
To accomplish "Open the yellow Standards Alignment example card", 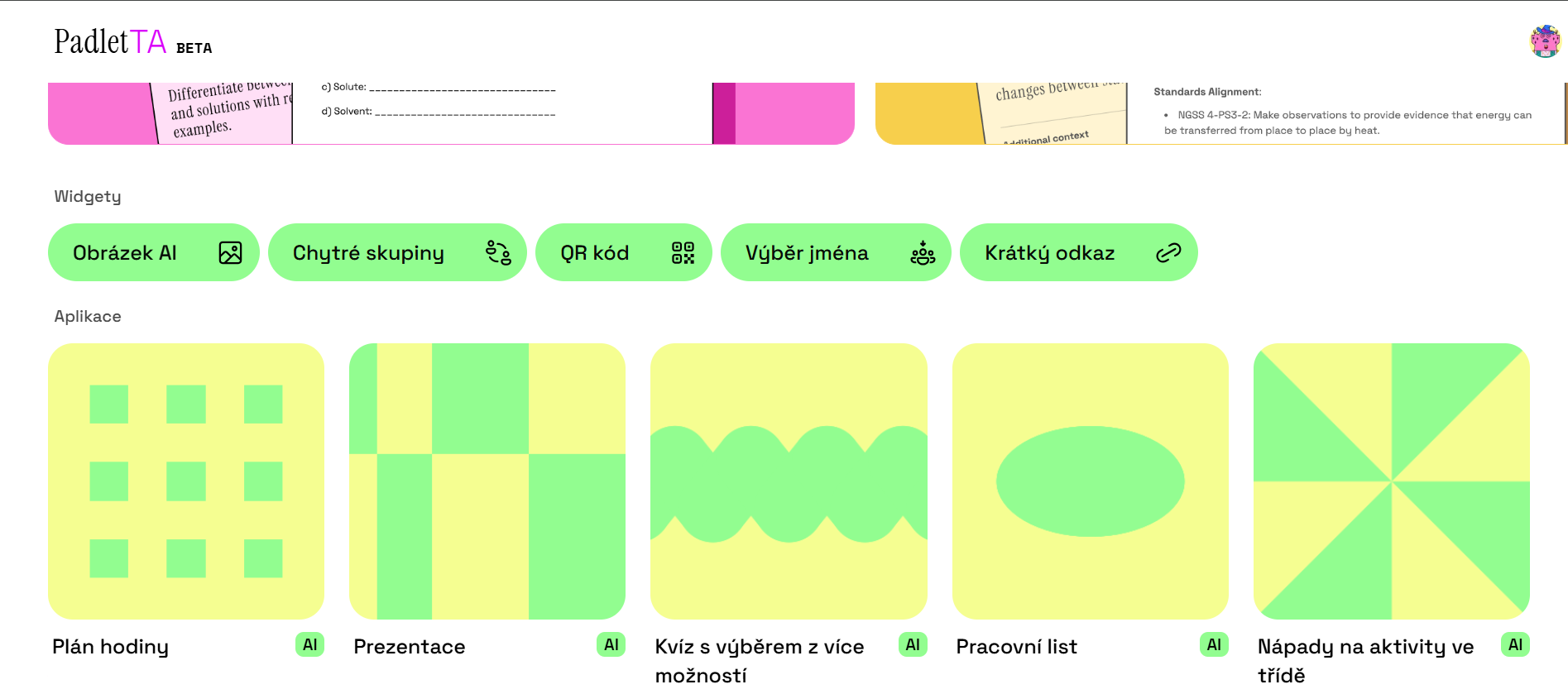I will [x=1220, y=113].
